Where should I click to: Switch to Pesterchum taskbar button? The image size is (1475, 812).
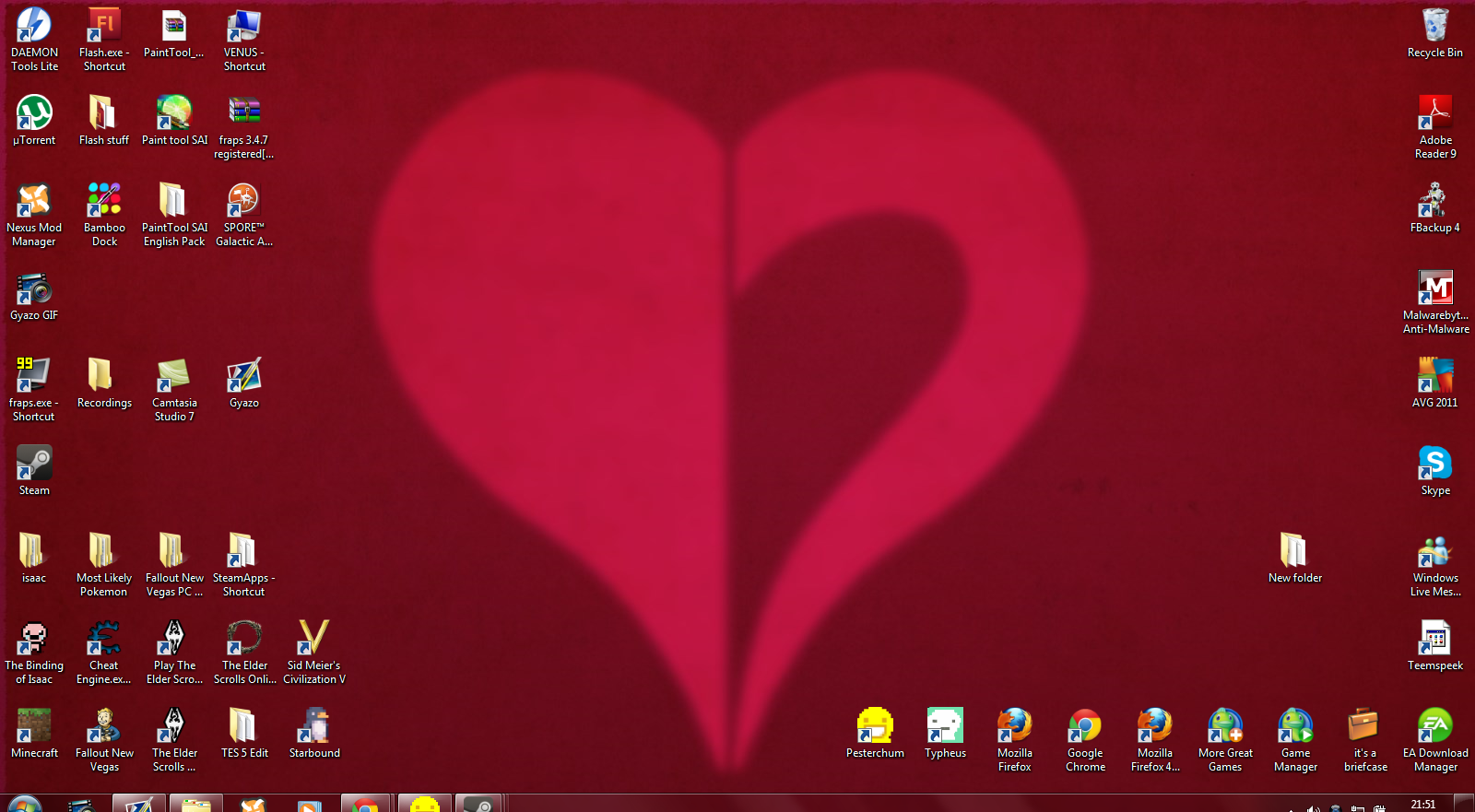tap(423, 804)
